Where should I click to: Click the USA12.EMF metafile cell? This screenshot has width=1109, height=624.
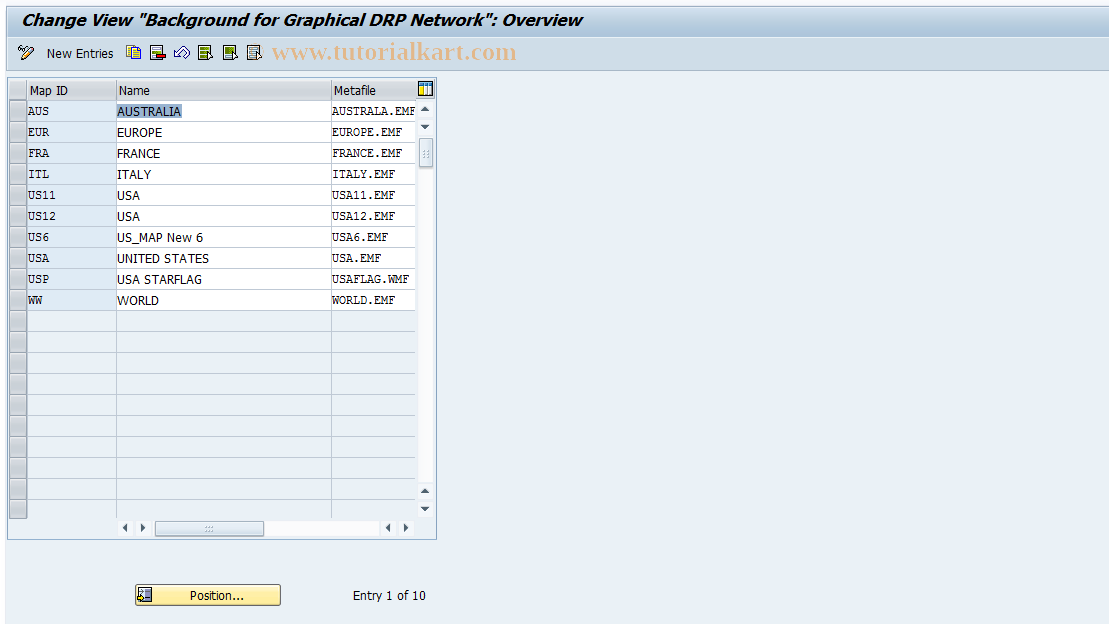pyautogui.click(x=373, y=216)
